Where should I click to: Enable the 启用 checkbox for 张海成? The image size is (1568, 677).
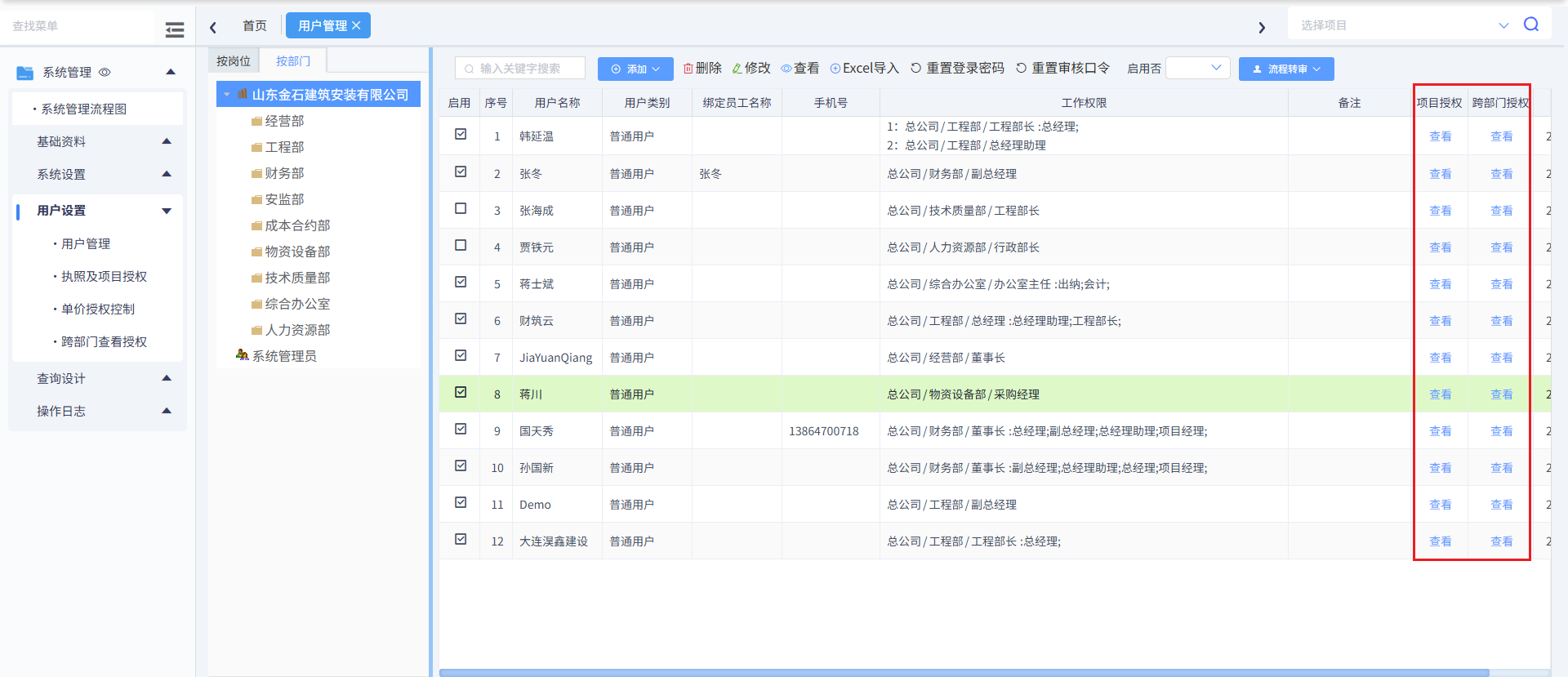coord(461,208)
